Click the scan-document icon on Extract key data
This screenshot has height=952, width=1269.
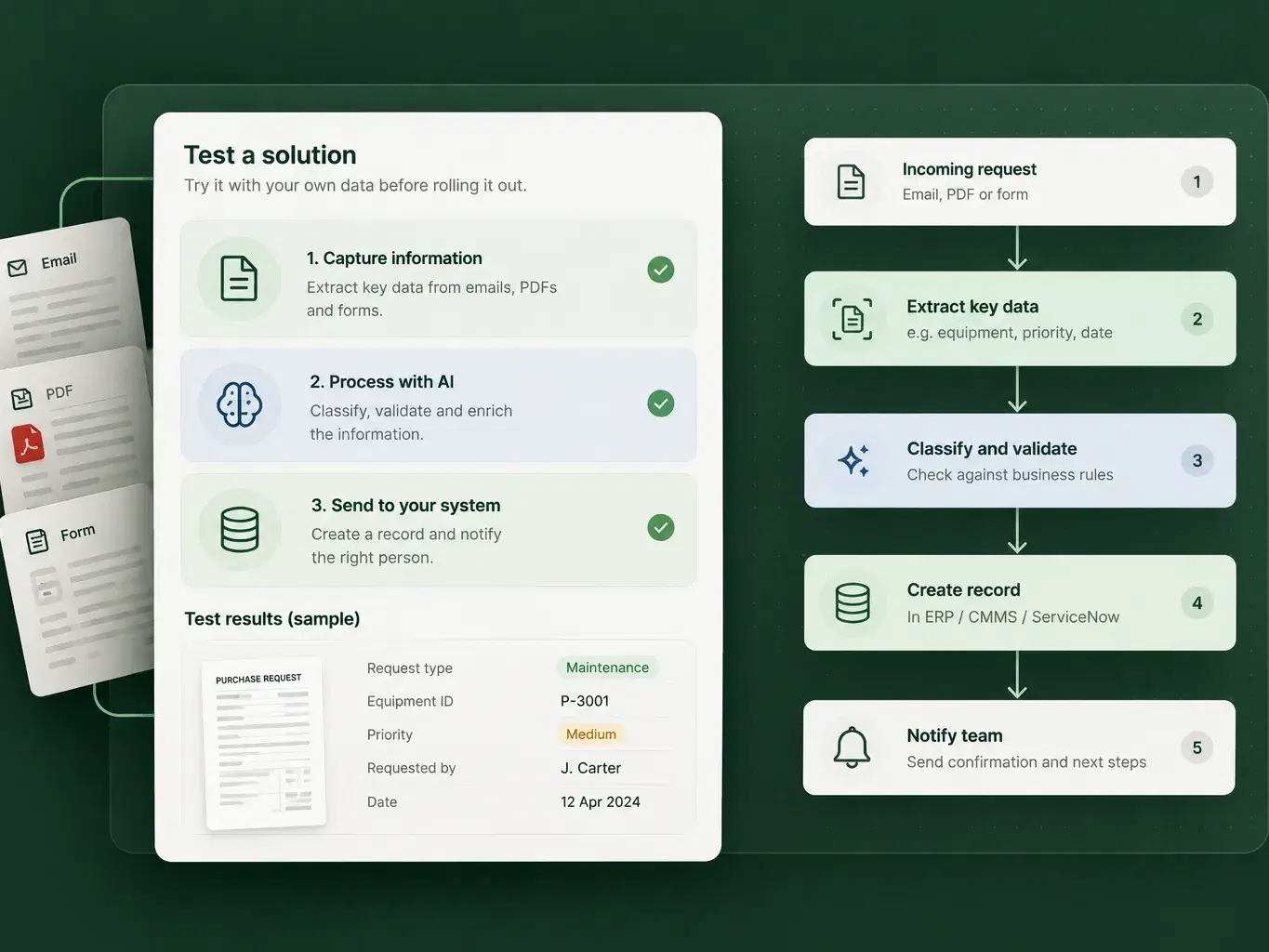coord(852,319)
